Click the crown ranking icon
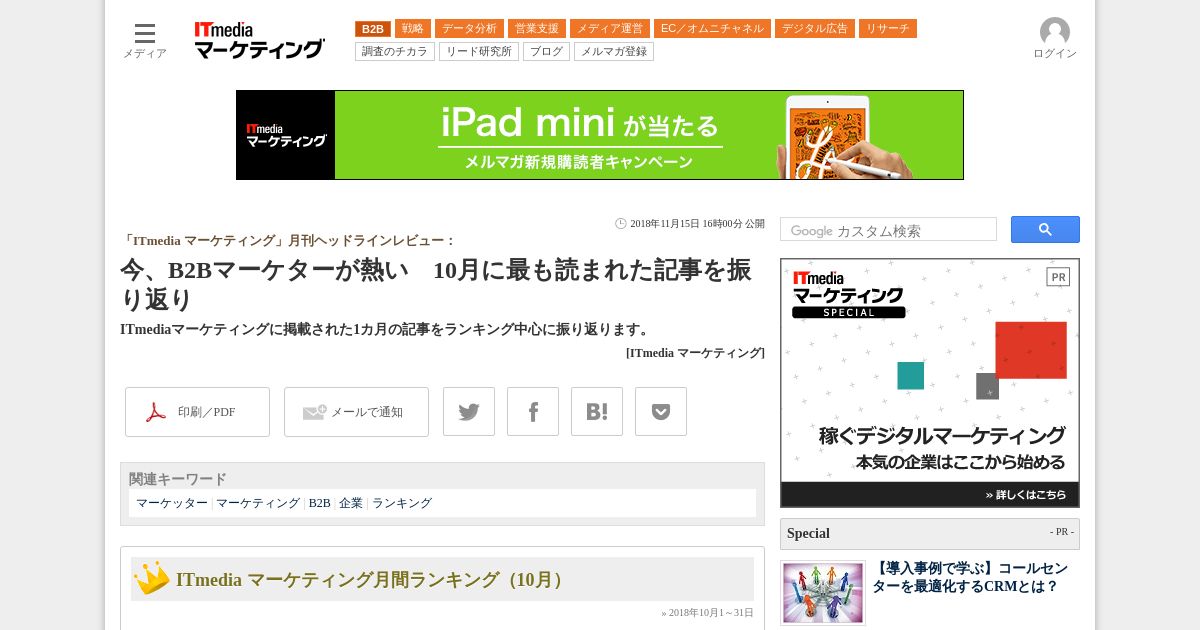The image size is (1200, 630). click(x=152, y=578)
